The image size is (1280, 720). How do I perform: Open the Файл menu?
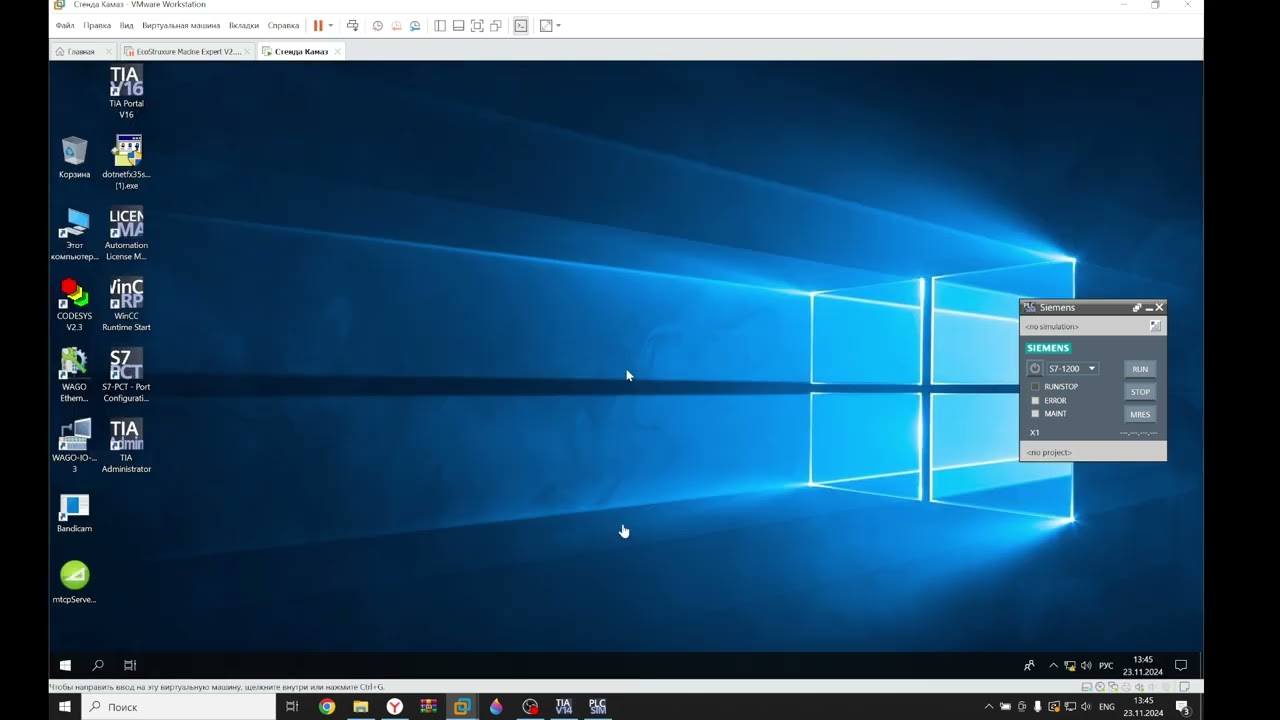[x=65, y=26]
